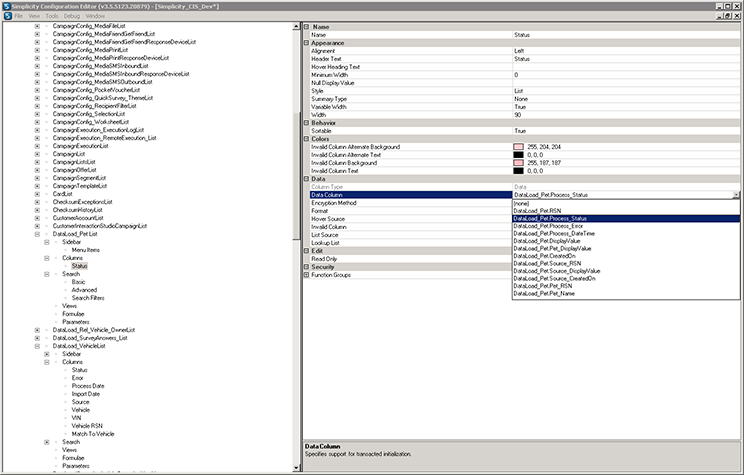Click the Alignment property row
Image resolution: width=744 pixels, height=475 pixels.
[x=525, y=51]
